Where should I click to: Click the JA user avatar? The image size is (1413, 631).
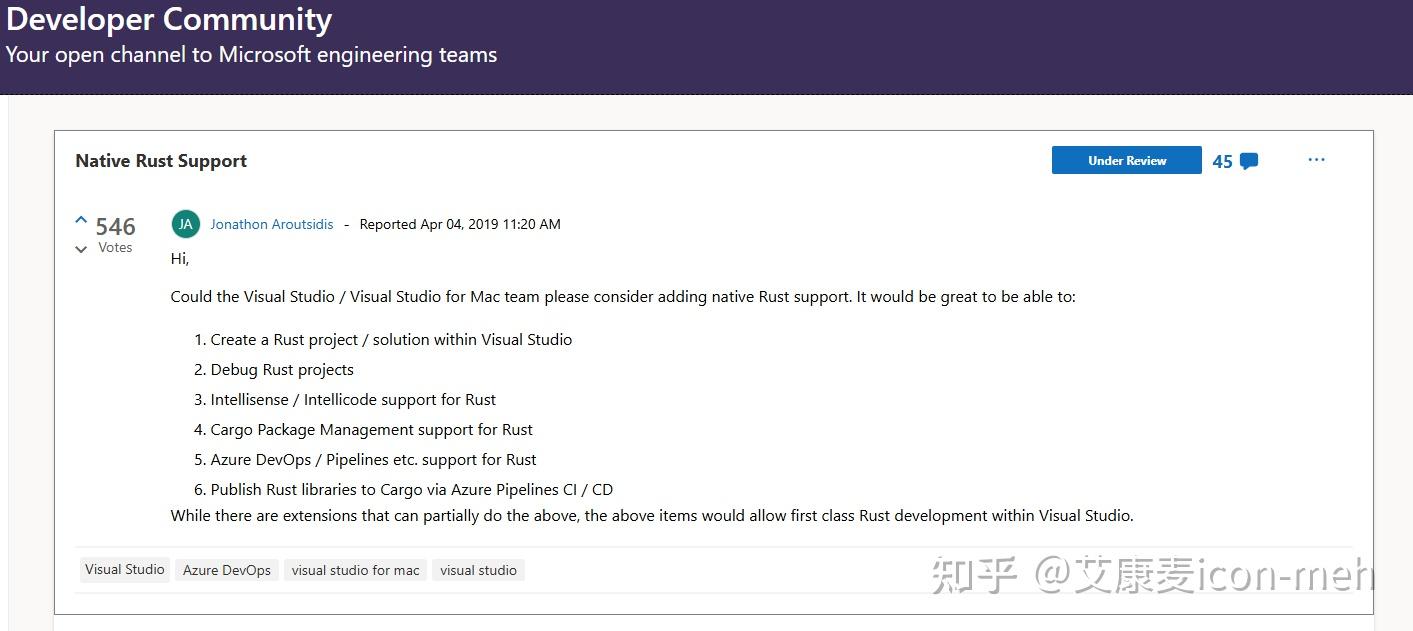tap(186, 224)
